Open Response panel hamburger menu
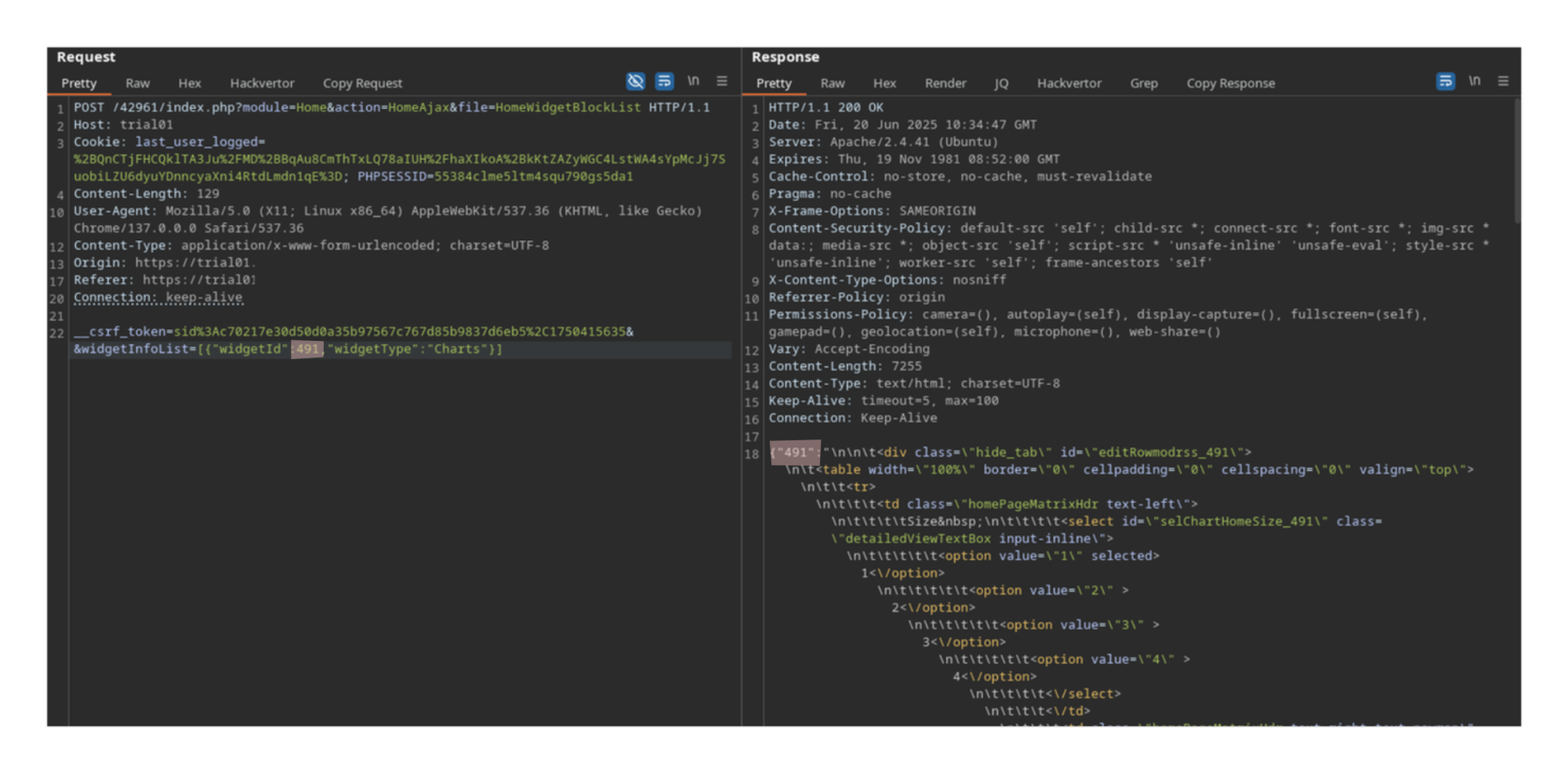The height and width of the screenshot is (773, 1568). pyautogui.click(x=1503, y=81)
